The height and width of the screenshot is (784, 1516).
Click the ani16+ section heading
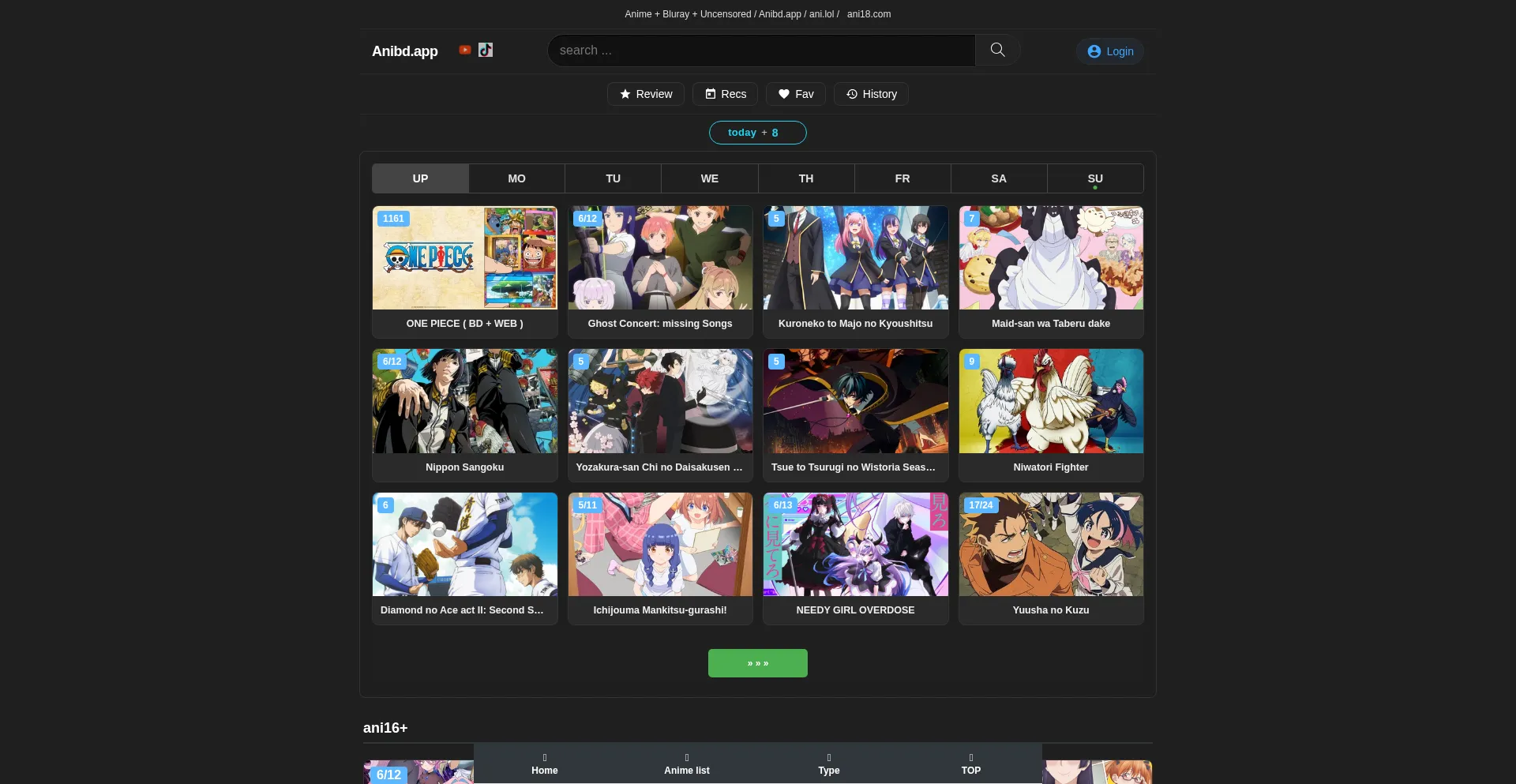(385, 728)
